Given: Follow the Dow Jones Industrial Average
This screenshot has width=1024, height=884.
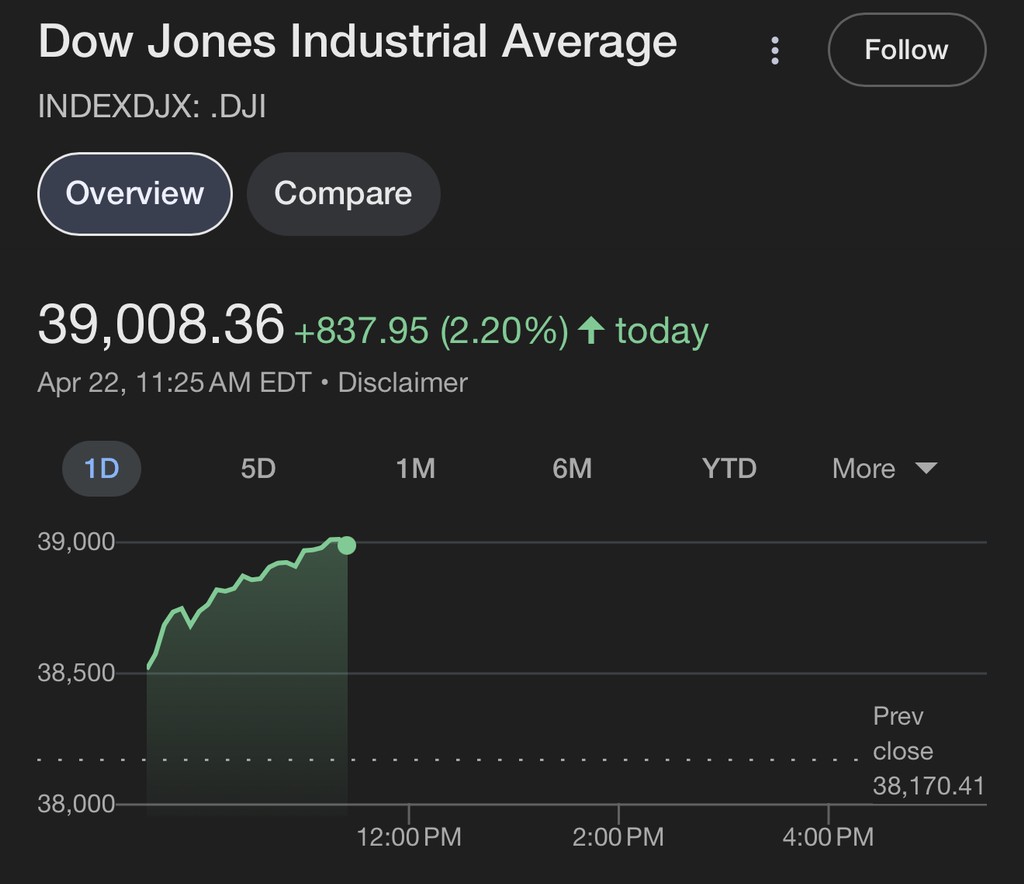Looking at the screenshot, I should (x=906, y=50).
